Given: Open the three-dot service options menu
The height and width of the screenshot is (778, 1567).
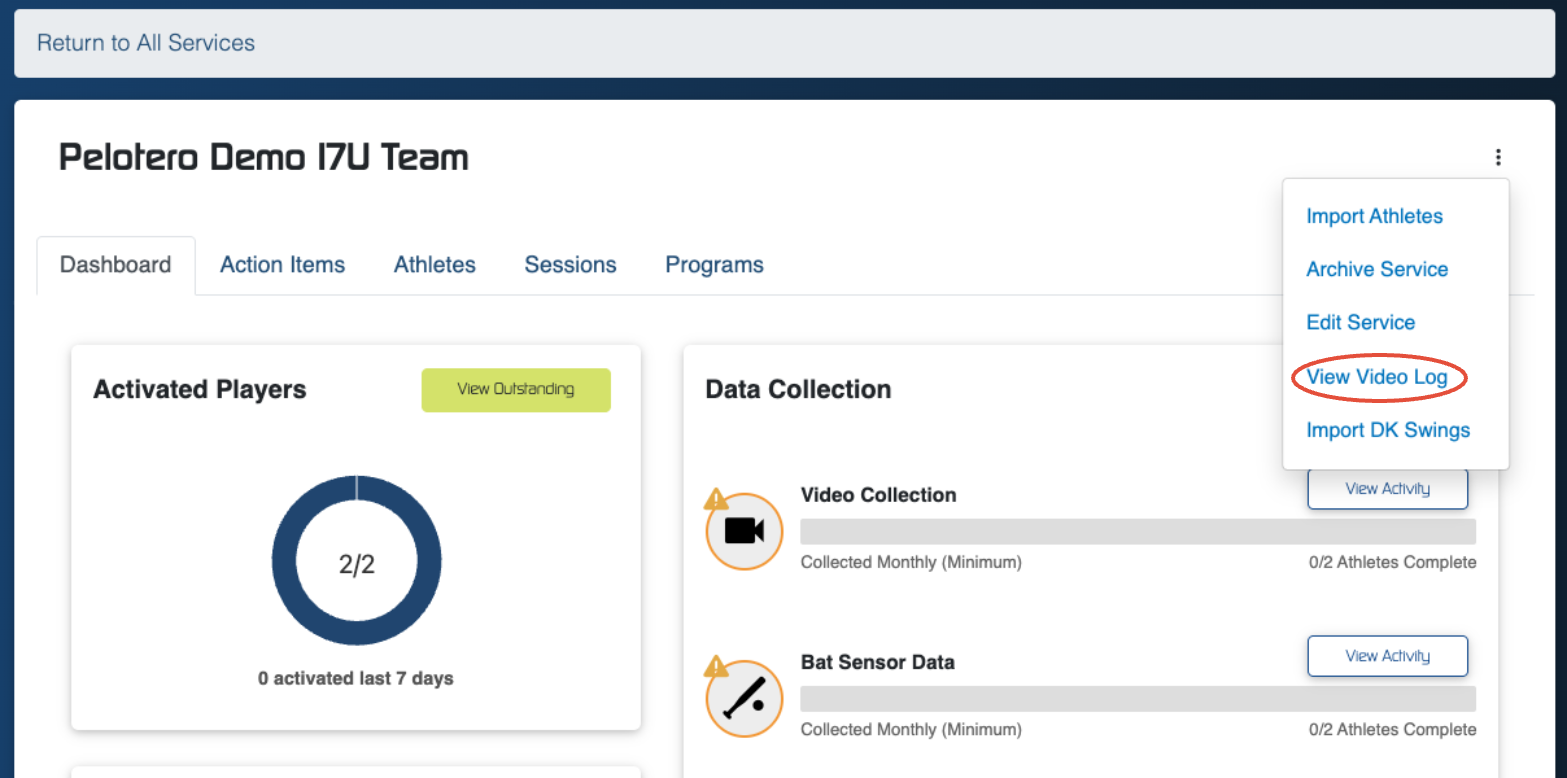Looking at the screenshot, I should (1497, 157).
